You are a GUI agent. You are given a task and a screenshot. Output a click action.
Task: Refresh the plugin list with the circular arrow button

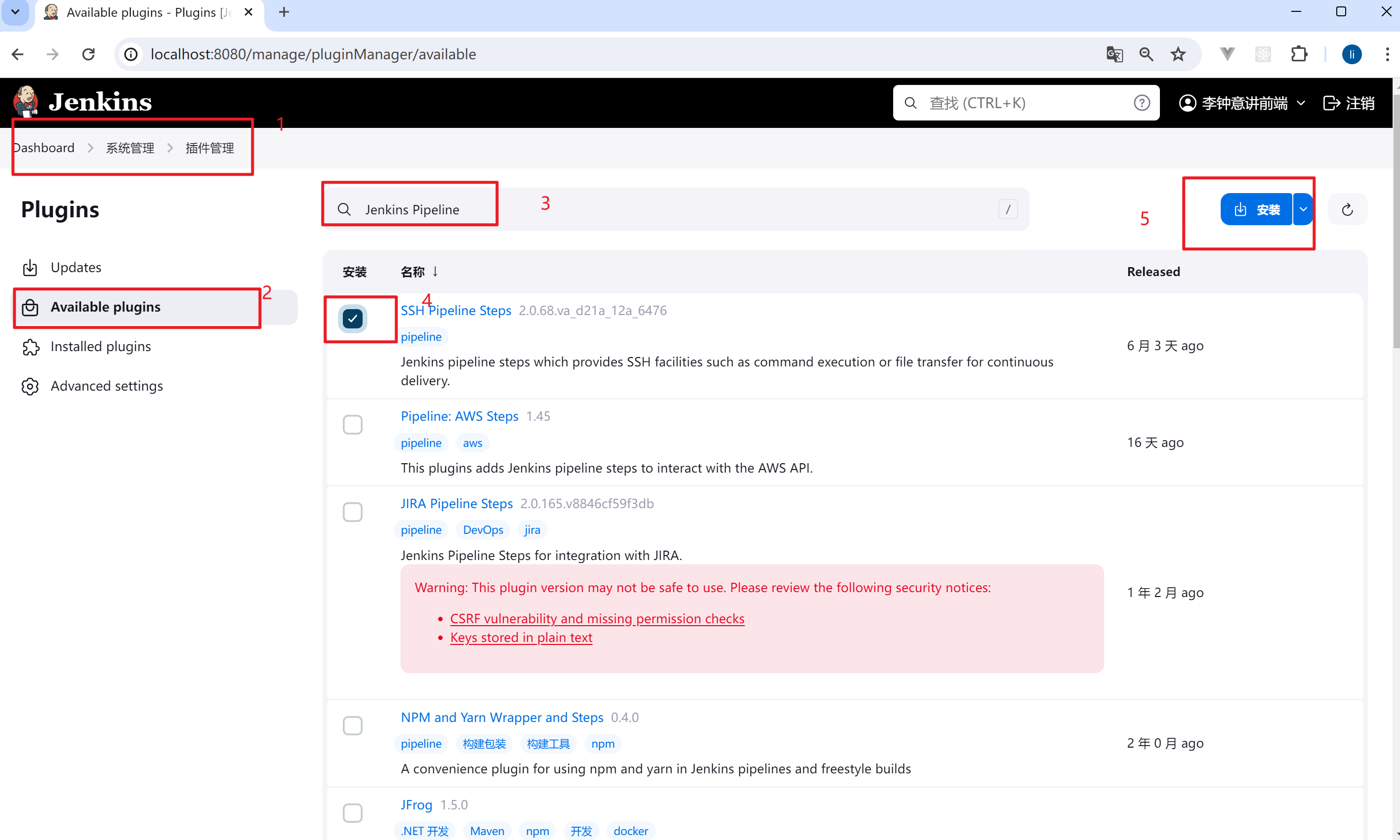click(x=1347, y=209)
